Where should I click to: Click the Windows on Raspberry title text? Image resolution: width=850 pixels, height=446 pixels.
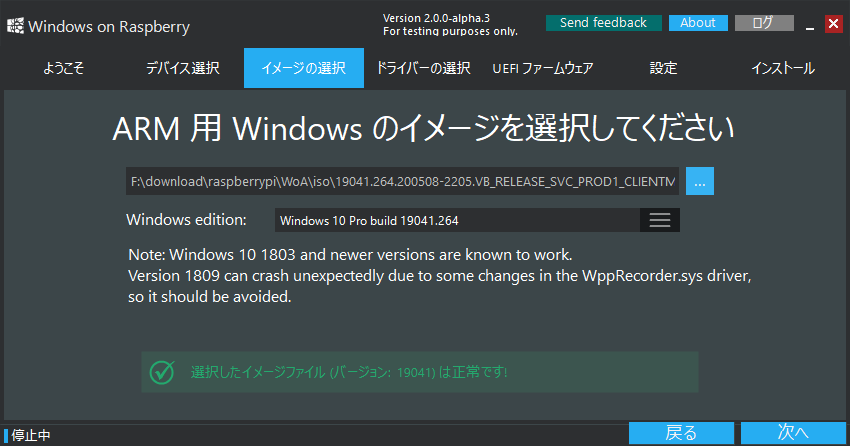(109, 27)
